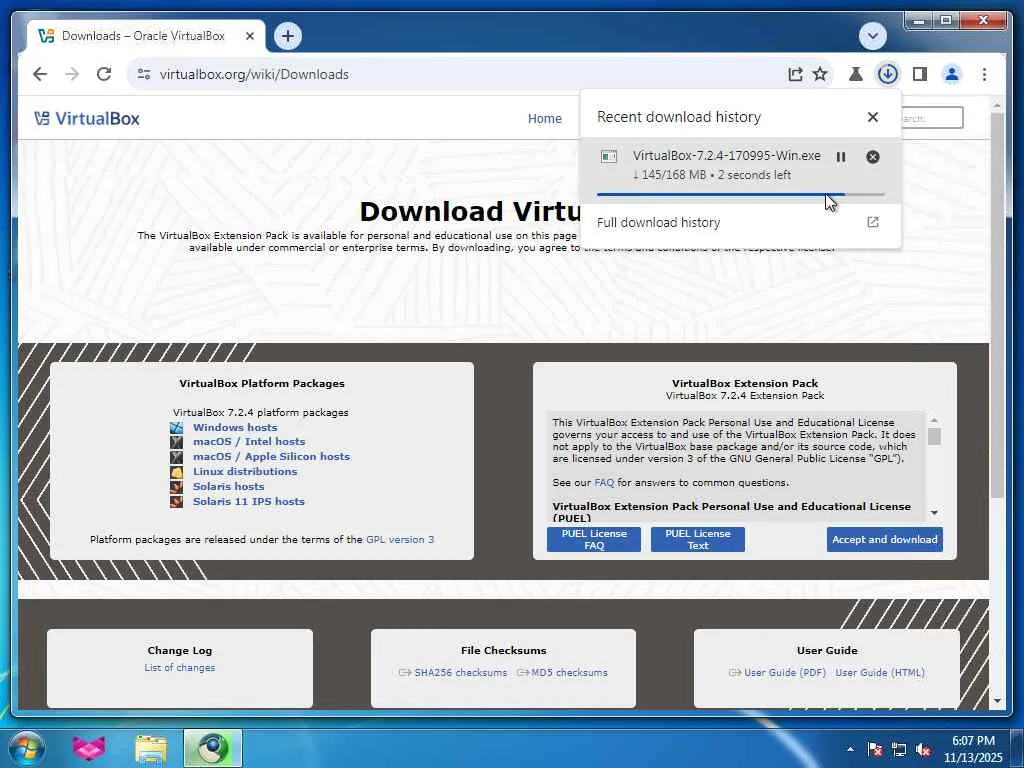
Task: Share this page icon in address bar
Action: pos(795,74)
